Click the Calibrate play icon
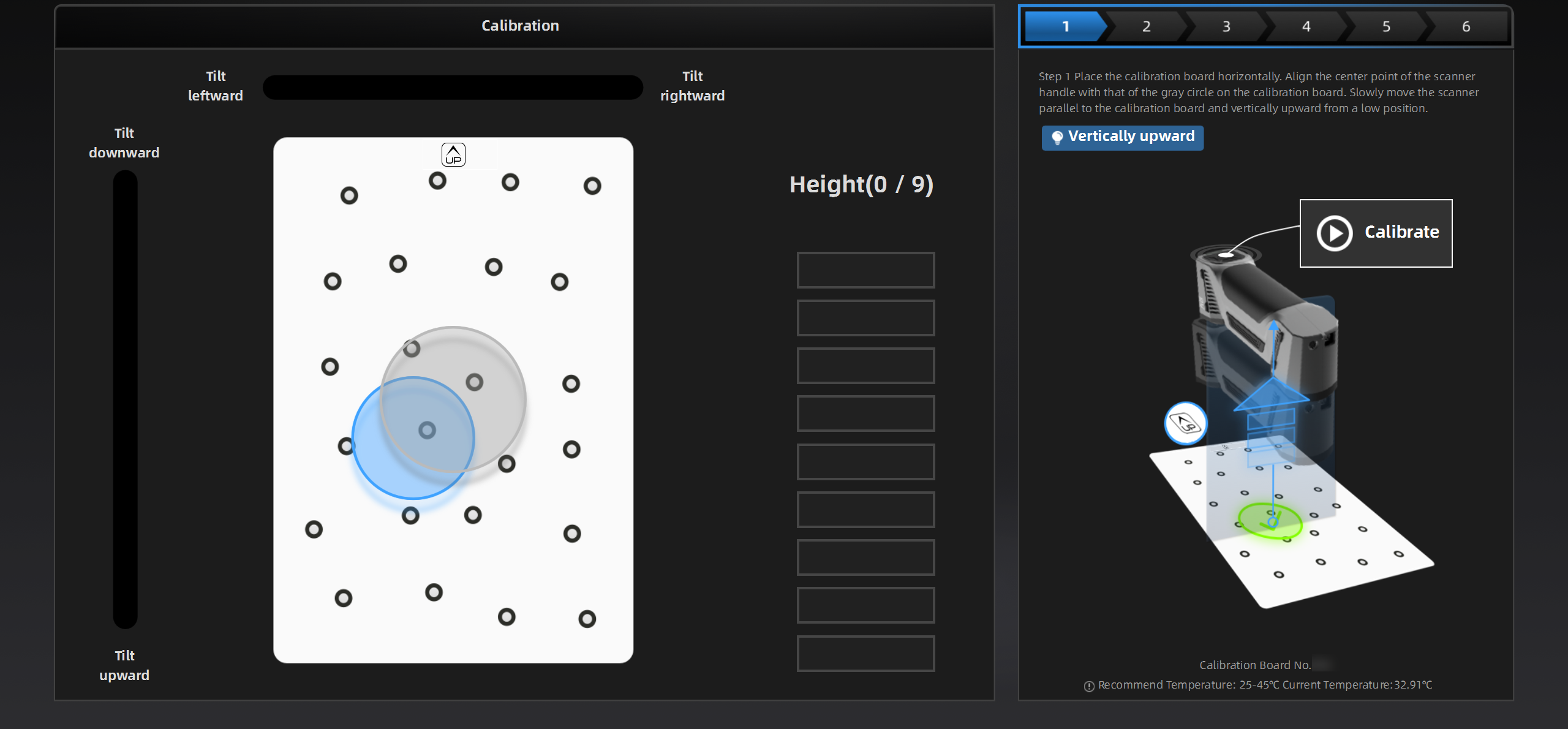Screen dimensions: 1568x729 click(1334, 233)
